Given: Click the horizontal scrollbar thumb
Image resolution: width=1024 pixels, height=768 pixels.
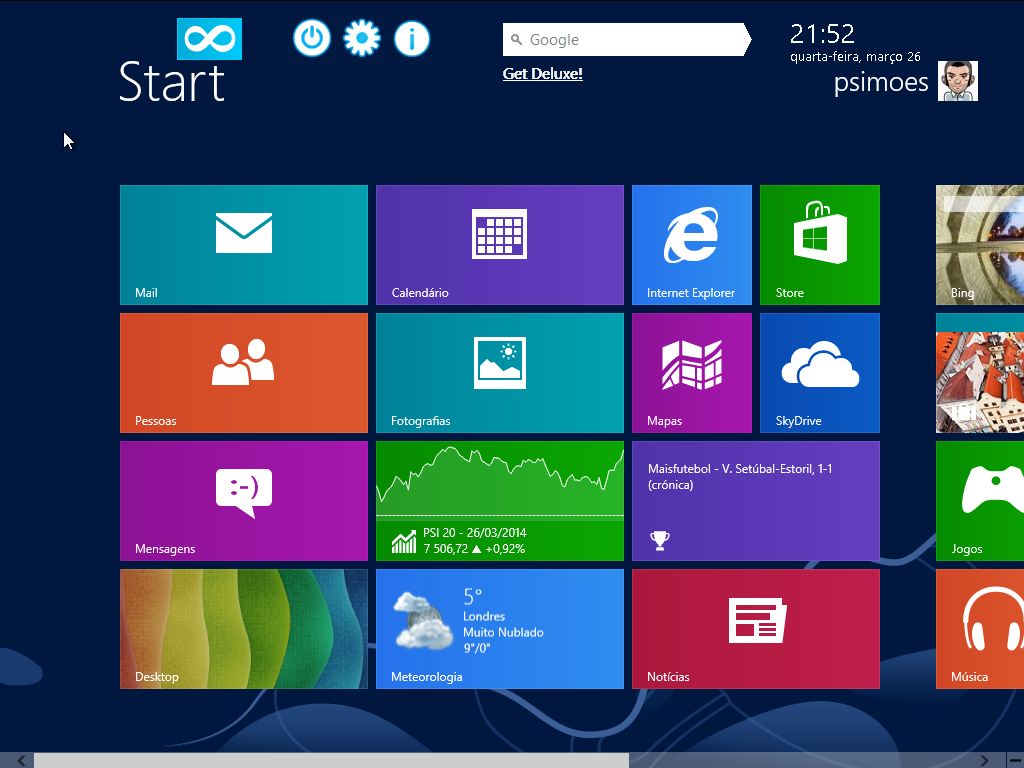Looking at the screenshot, I should coord(331,760).
